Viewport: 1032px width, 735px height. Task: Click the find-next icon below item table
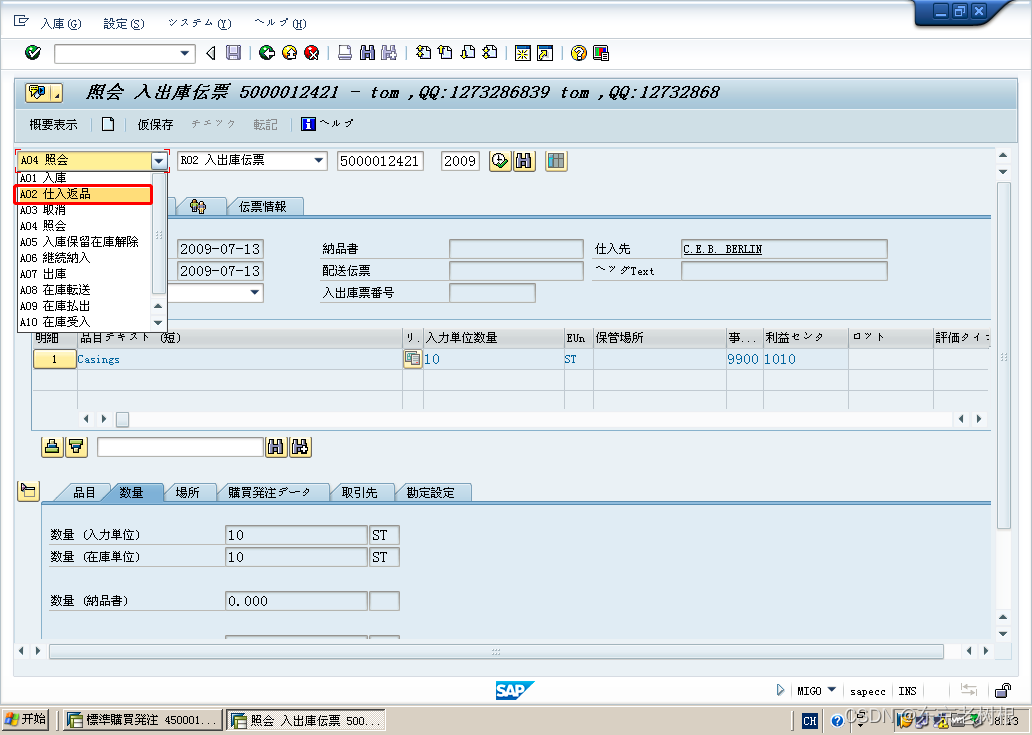pos(300,447)
